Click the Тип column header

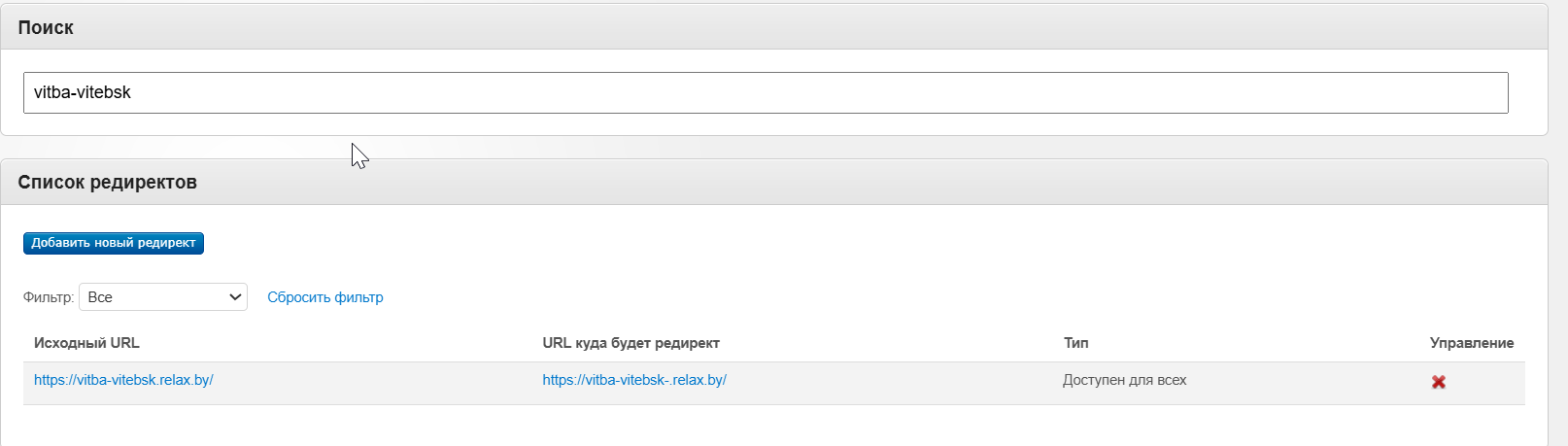click(1075, 343)
